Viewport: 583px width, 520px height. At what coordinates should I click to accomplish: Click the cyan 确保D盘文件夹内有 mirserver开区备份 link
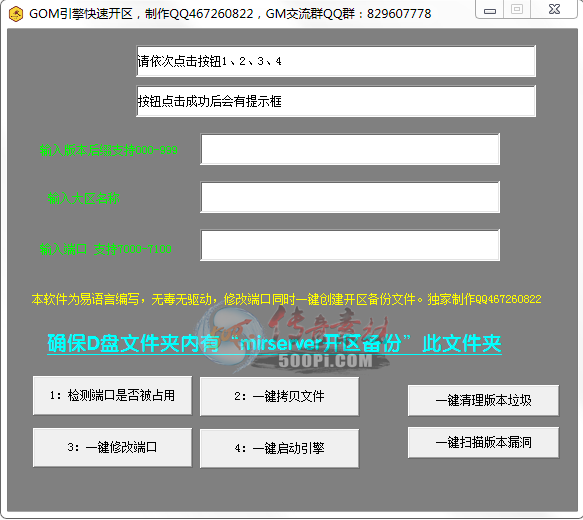pyautogui.click(x=274, y=343)
